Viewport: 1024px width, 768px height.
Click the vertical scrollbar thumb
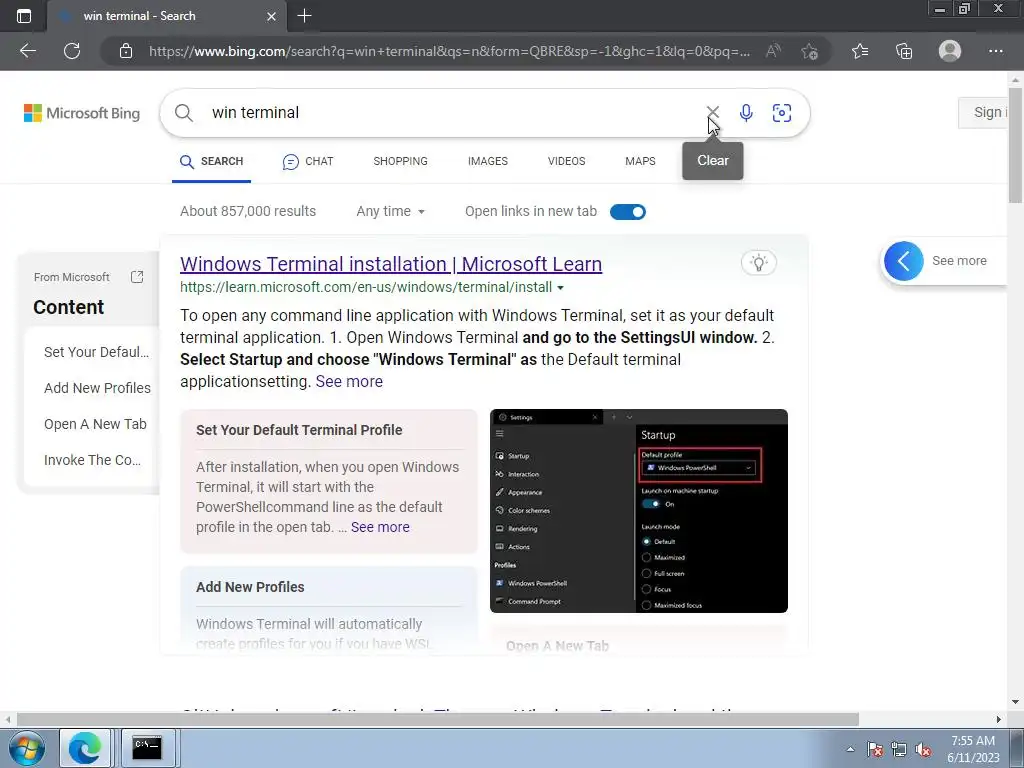point(1015,147)
